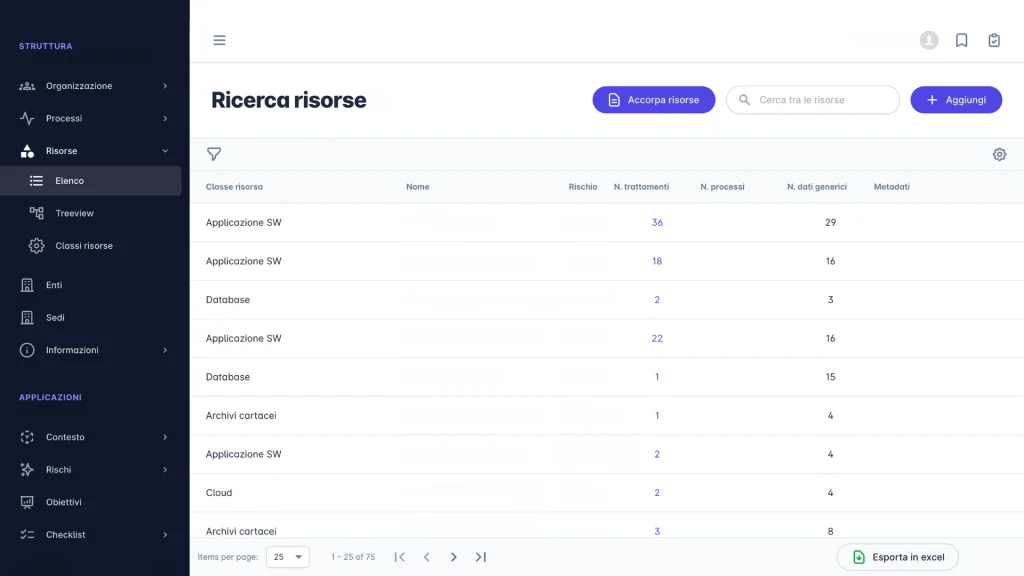Open the items per page dropdown
This screenshot has width=1024, height=576.
[x=287, y=557]
